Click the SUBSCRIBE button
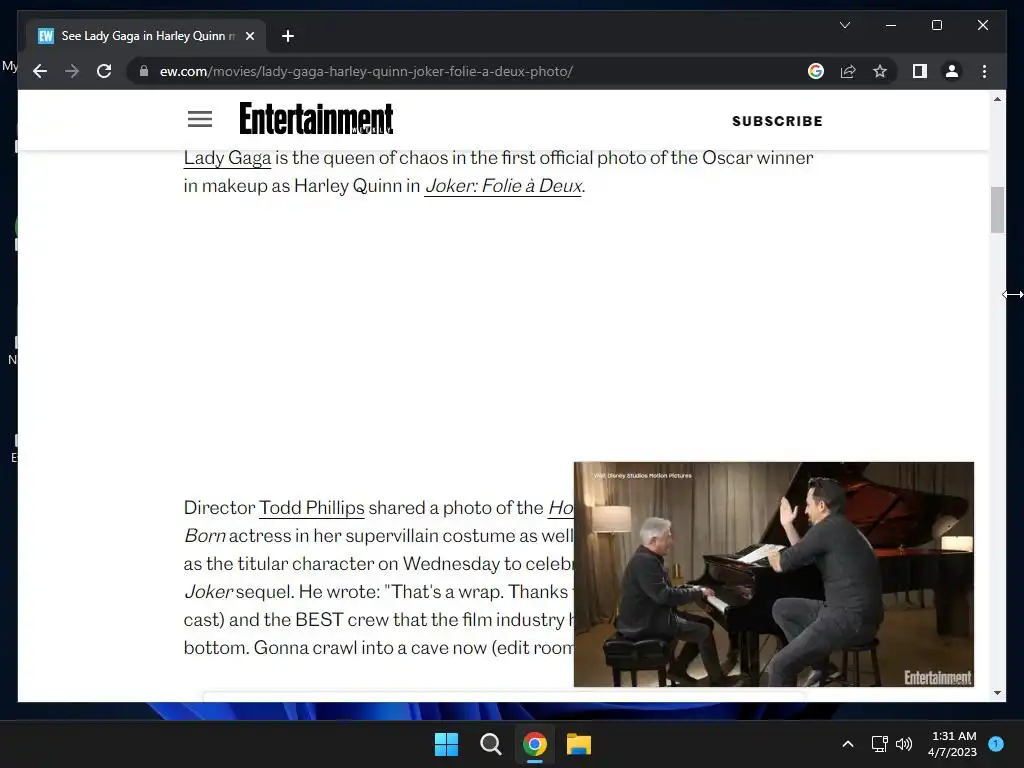This screenshot has height=768, width=1024. [x=777, y=121]
